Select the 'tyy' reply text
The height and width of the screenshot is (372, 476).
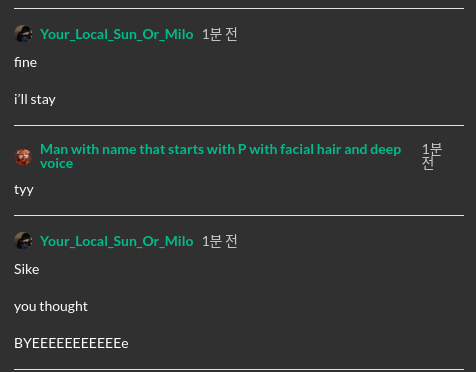point(24,190)
